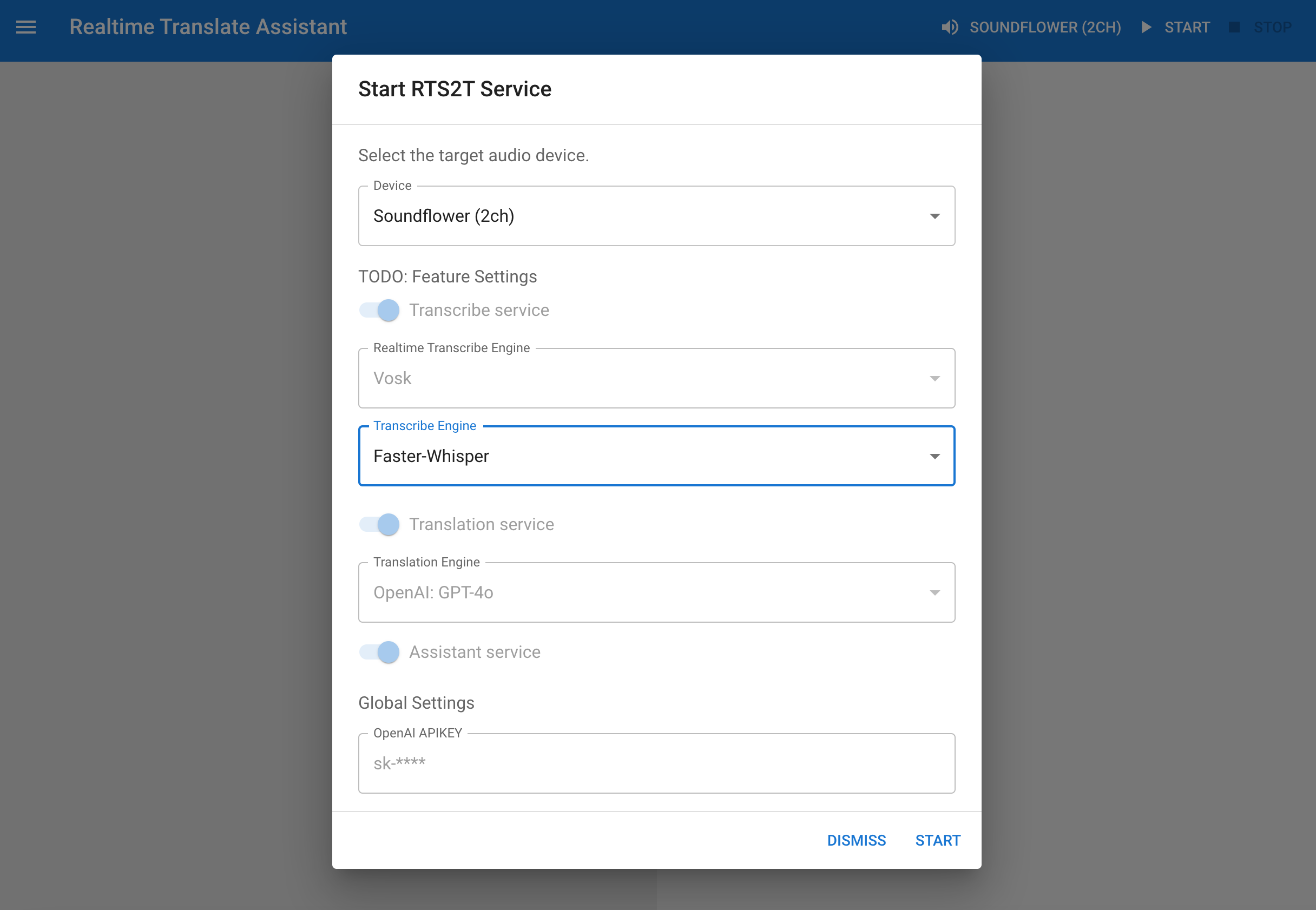Screen dimensions: 1316x910
Task: Click the DISMISS button to close dialog
Action: coord(855,840)
